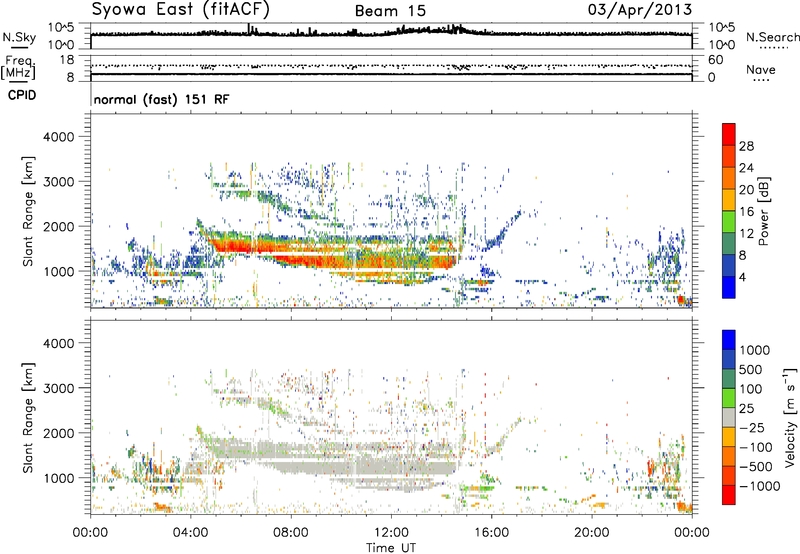Click the red high-power band near 06:00
800x554 pixels.
click(240, 246)
